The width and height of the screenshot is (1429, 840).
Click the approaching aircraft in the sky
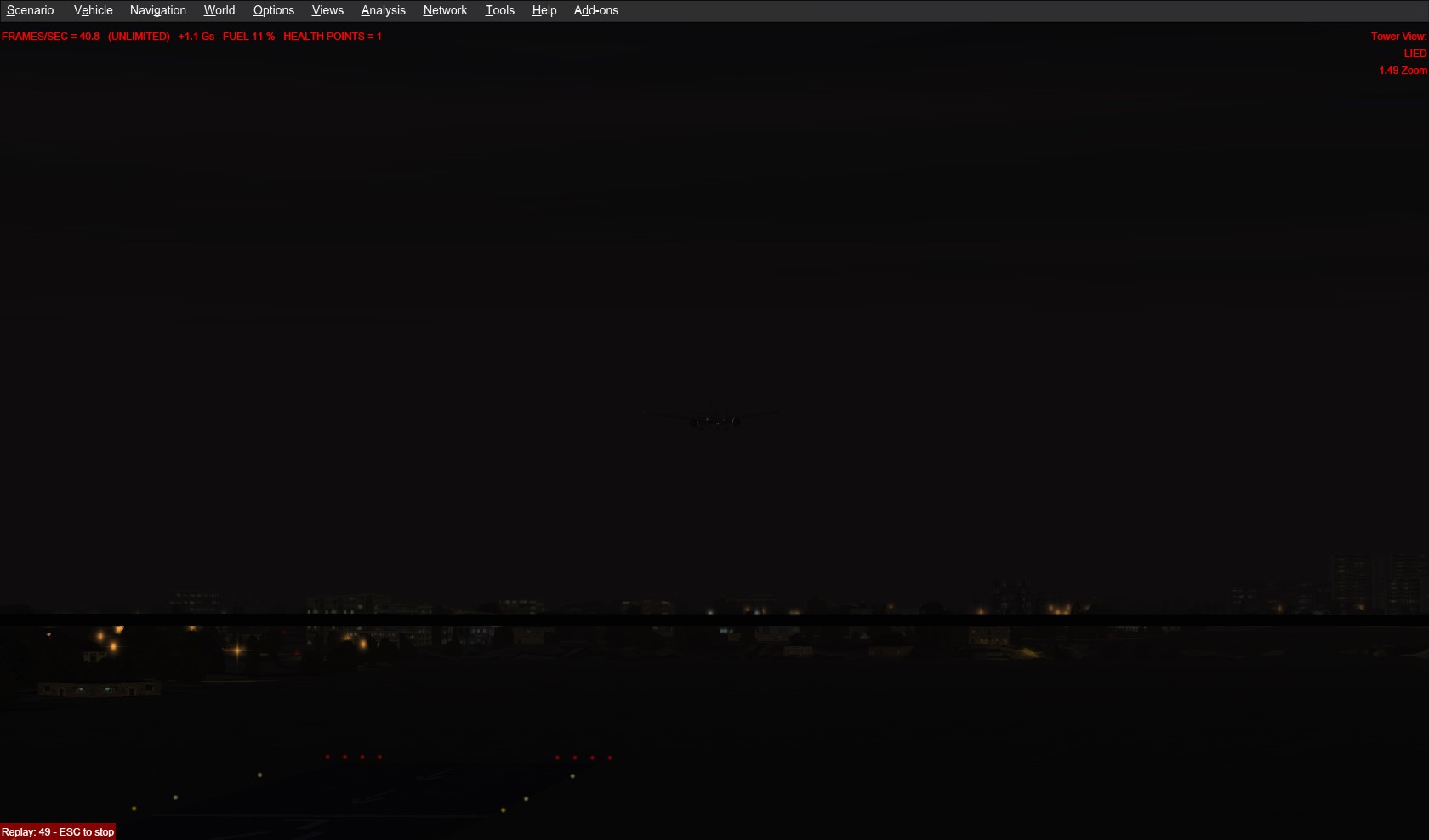point(713,419)
